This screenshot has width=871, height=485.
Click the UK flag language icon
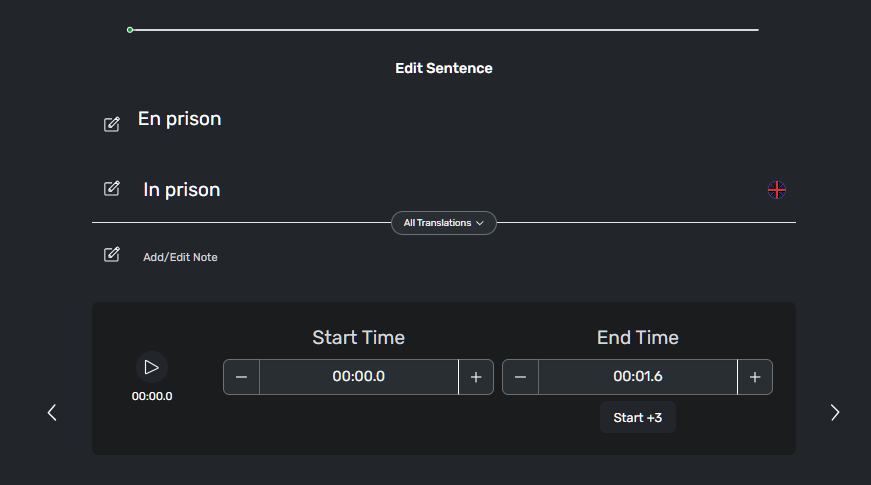click(777, 190)
